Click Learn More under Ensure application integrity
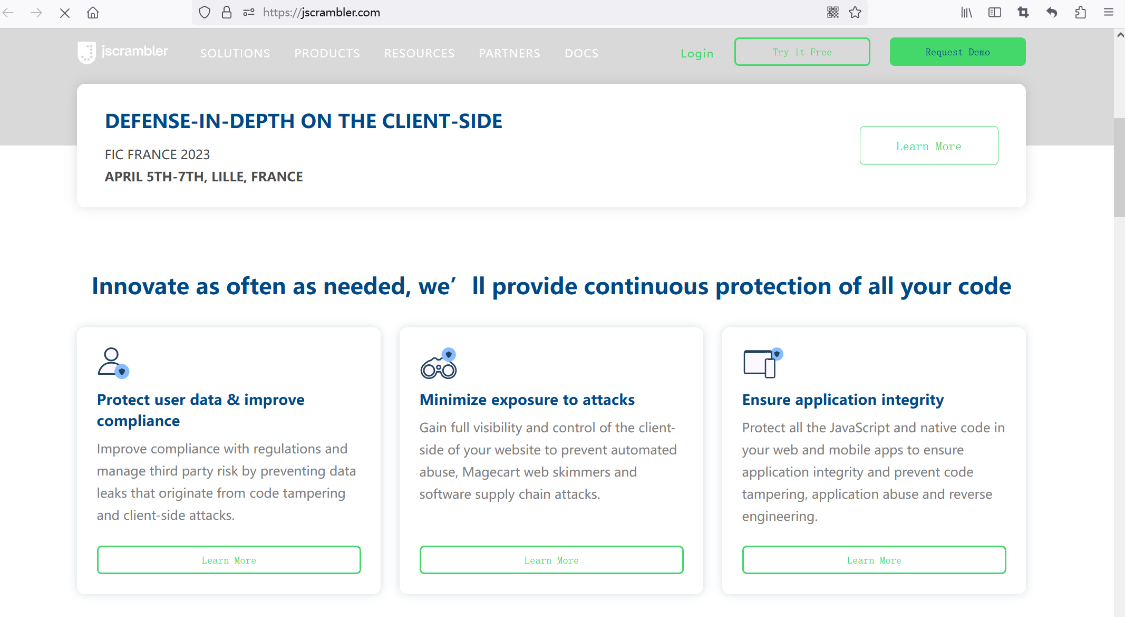The height and width of the screenshot is (617, 1125). point(874,560)
